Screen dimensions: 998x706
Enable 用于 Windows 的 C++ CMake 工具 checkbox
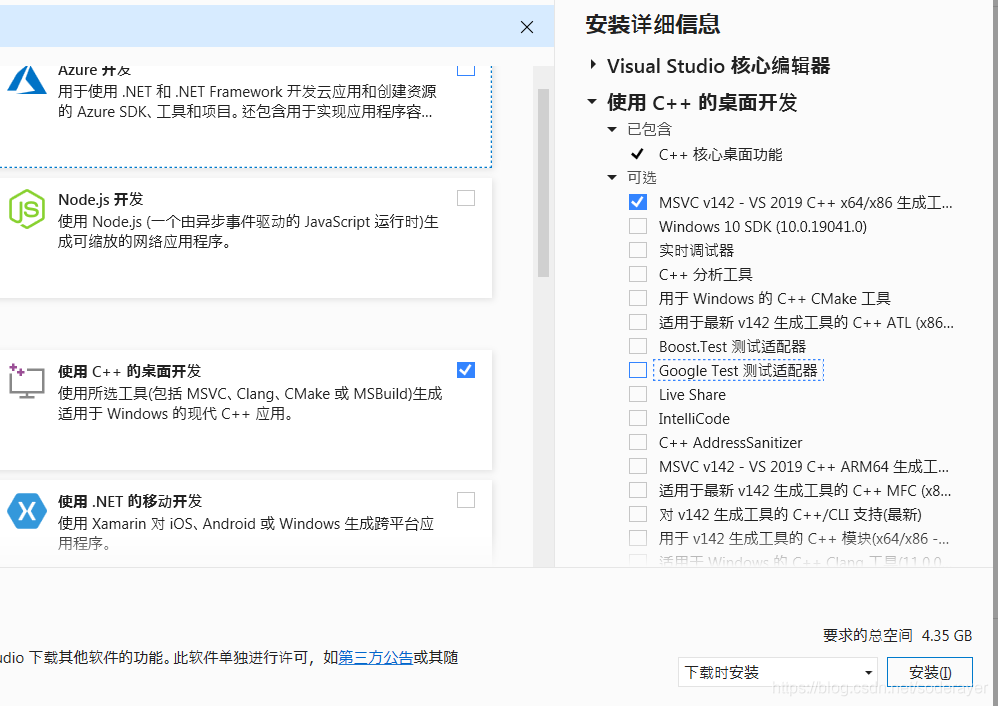(x=638, y=298)
